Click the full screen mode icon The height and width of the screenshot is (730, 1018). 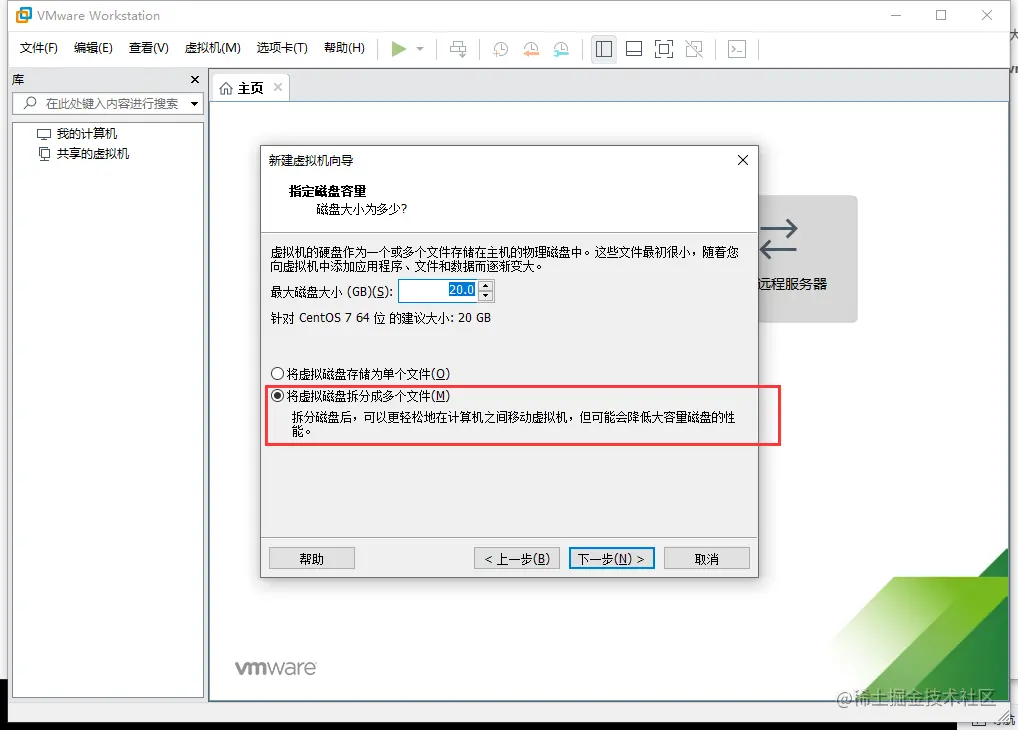pos(664,49)
